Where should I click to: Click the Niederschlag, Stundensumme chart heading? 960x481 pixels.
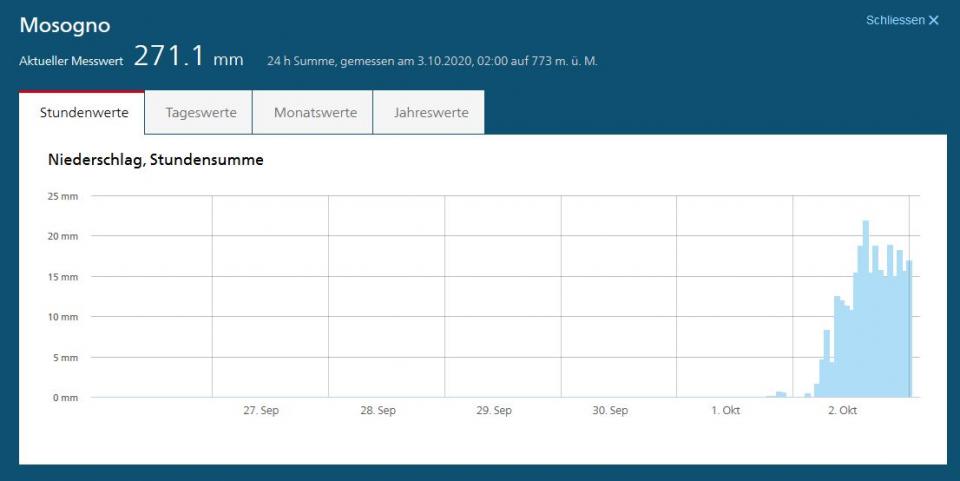click(156, 160)
